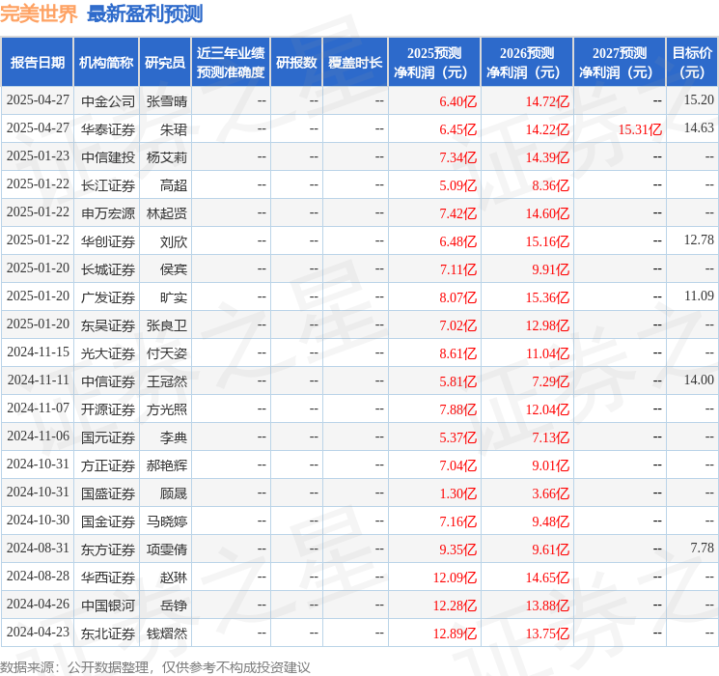
Task: Click the 覆盖时长 column header
Action: 355,62
